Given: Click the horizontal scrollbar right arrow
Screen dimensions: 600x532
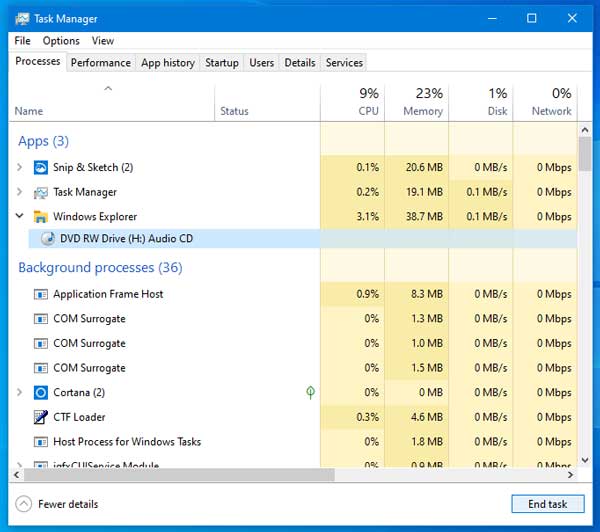Looking at the screenshot, I should pos(571,475).
